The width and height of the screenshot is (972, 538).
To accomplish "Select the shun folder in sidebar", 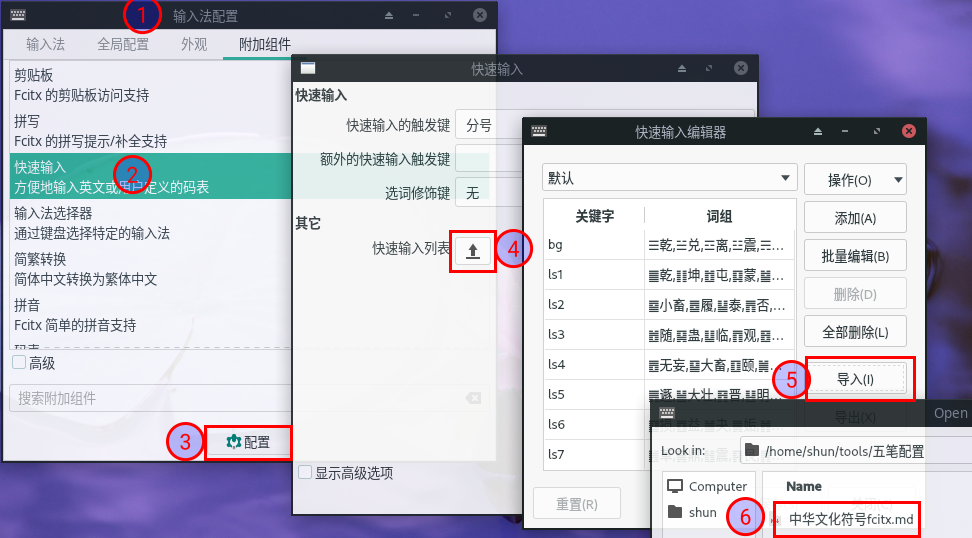I will pyautogui.click(x=692, y=512).
